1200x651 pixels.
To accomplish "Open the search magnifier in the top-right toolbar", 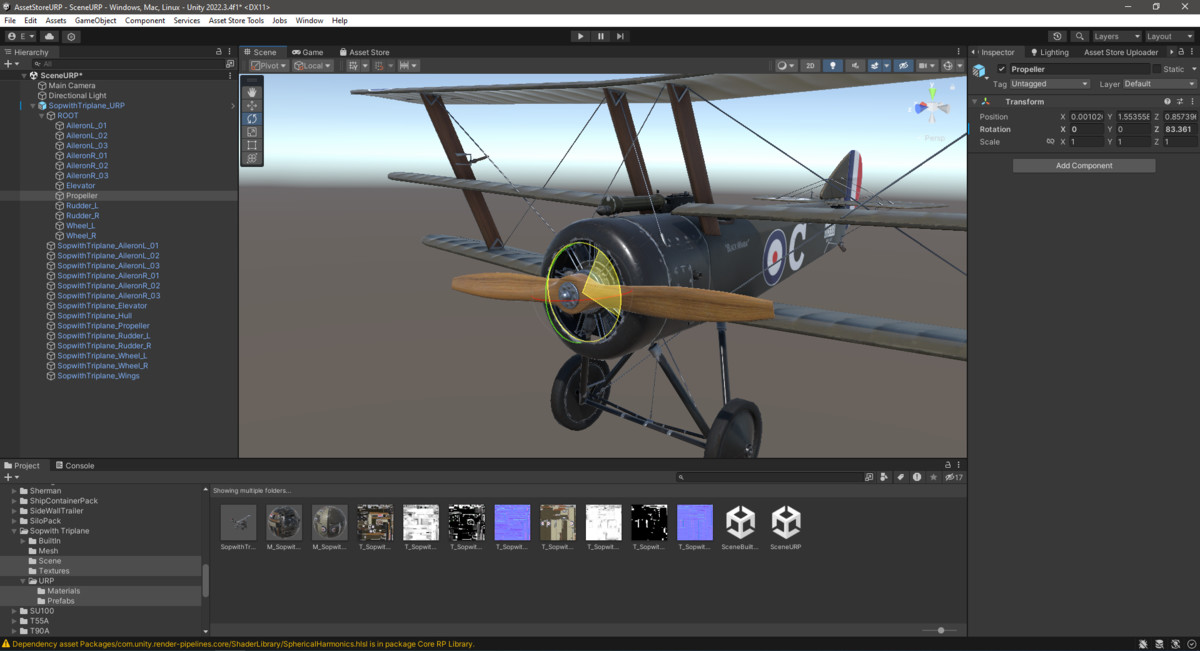I will [x=1080, y=35].
